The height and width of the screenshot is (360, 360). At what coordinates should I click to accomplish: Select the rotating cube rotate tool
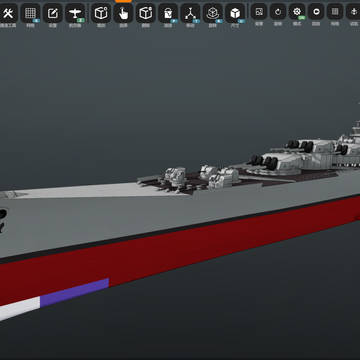pyautogui.click(x=213, y=13)
